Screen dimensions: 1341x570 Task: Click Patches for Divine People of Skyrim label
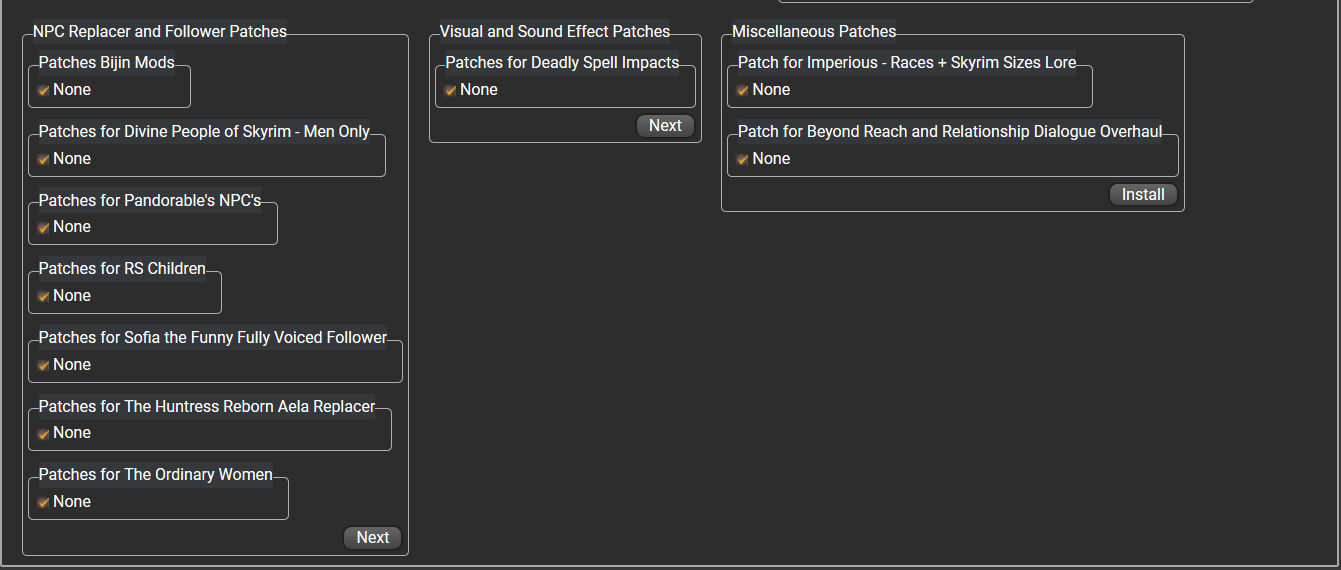coord(204,132)
